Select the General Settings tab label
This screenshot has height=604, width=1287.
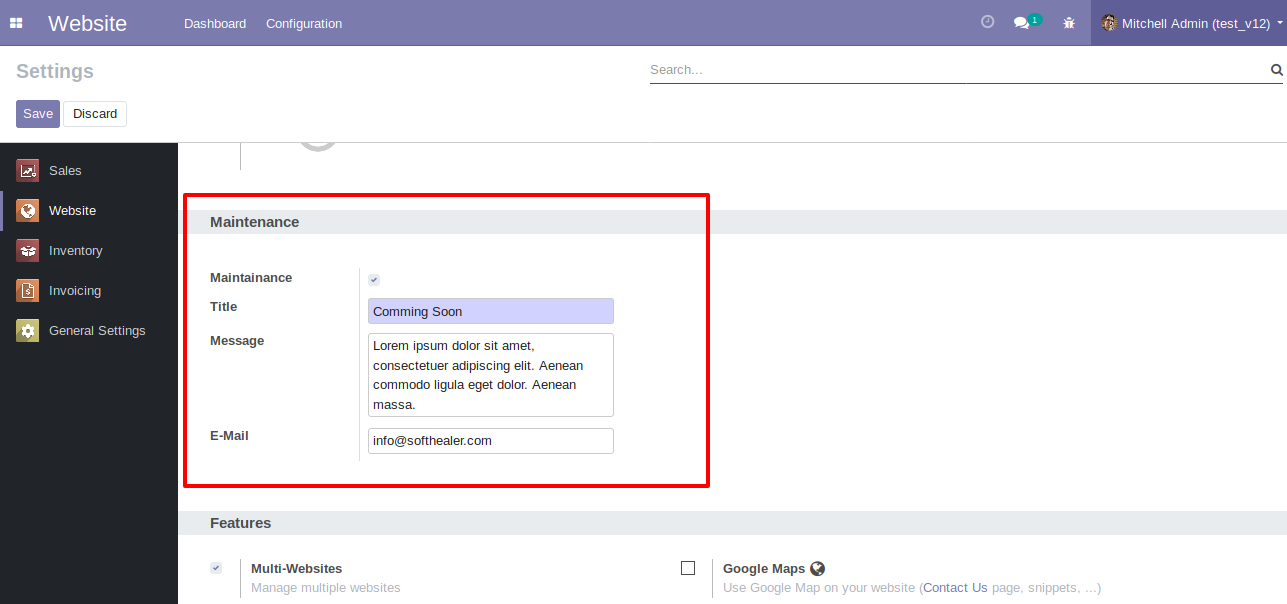click(x=97, y=331)
